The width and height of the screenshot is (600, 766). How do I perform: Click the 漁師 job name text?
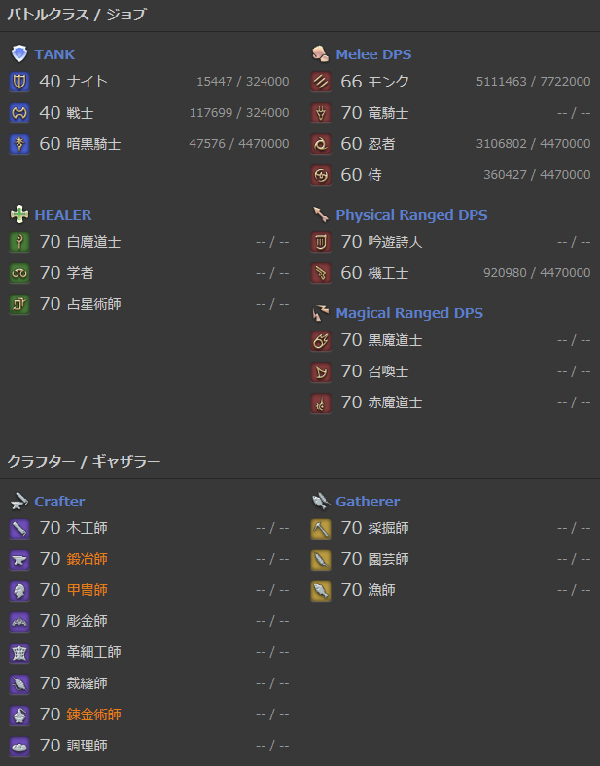point(382,590)
